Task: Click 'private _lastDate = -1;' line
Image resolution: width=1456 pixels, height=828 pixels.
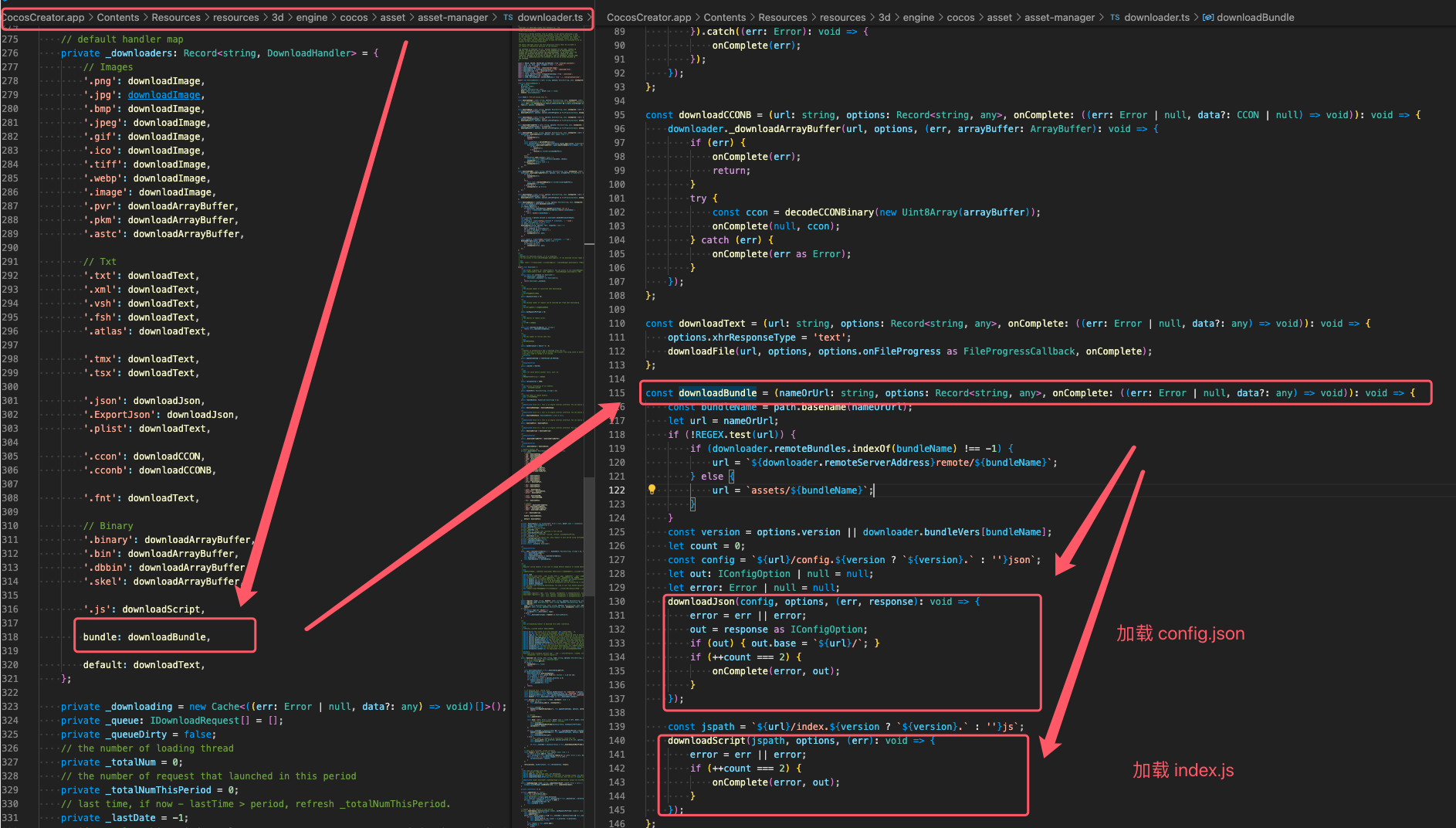Action: coord(125,818)
